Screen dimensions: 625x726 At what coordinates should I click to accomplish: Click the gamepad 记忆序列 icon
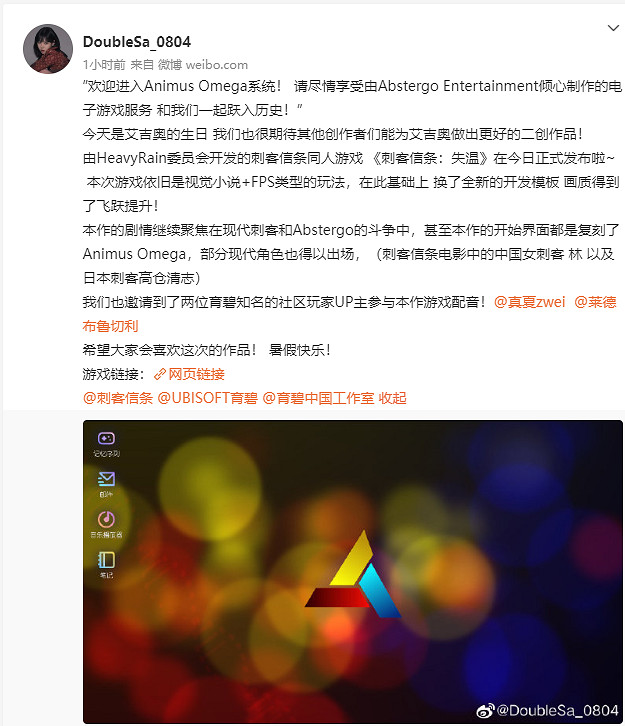point(106,438)
